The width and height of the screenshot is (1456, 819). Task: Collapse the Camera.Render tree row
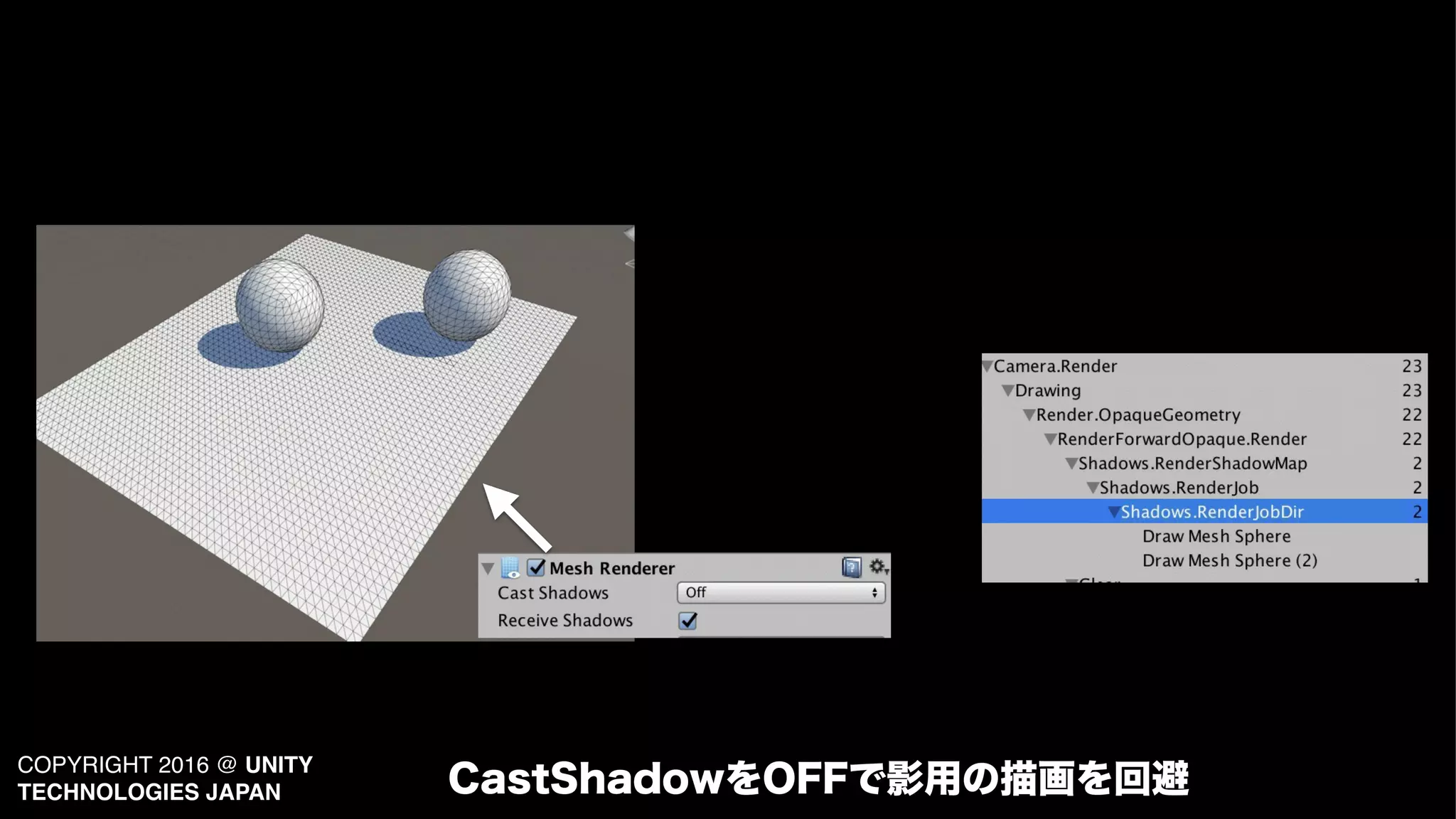(x=987, y=367)
